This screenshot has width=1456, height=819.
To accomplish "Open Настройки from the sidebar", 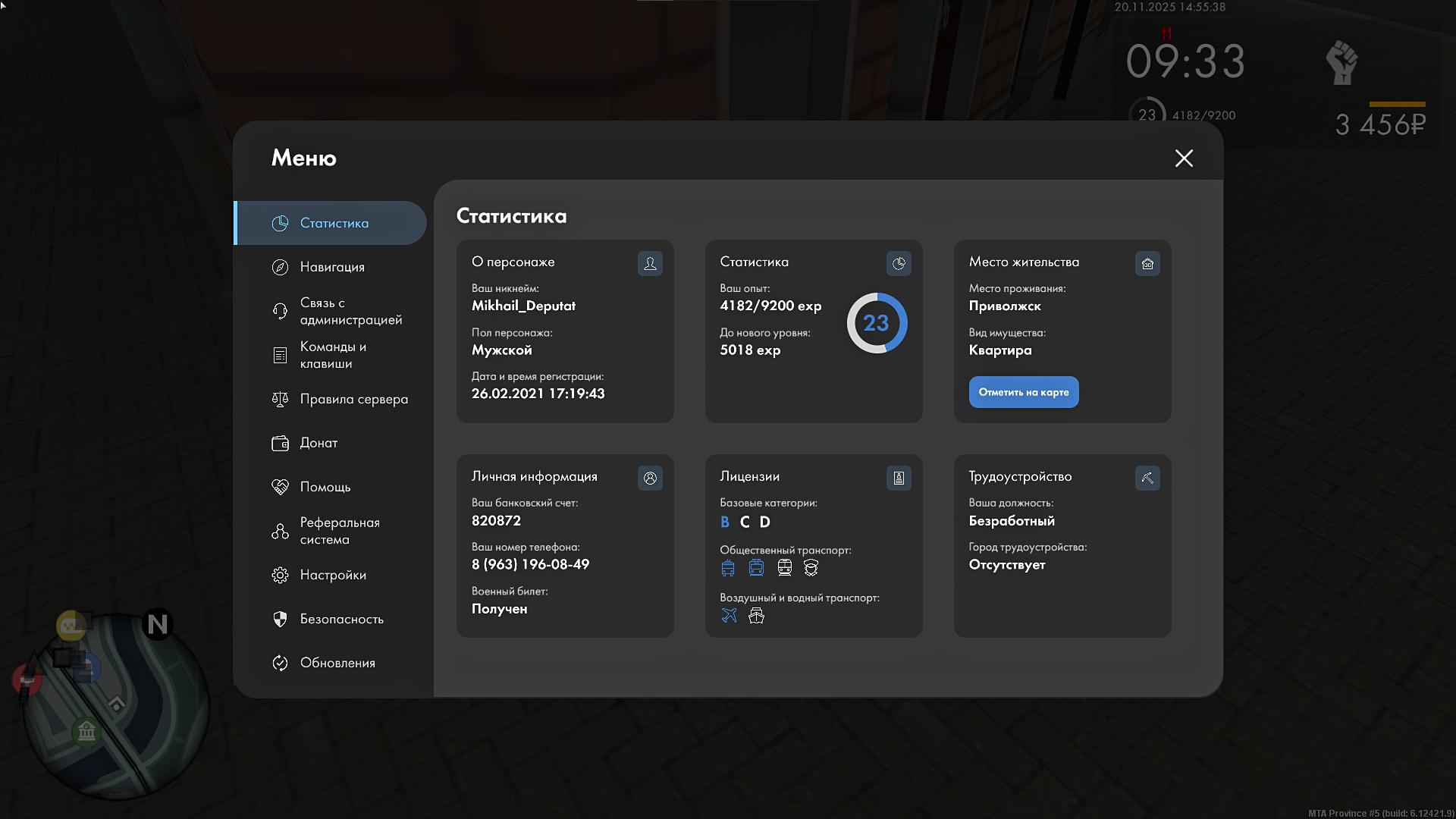I will tap(332, 575).
